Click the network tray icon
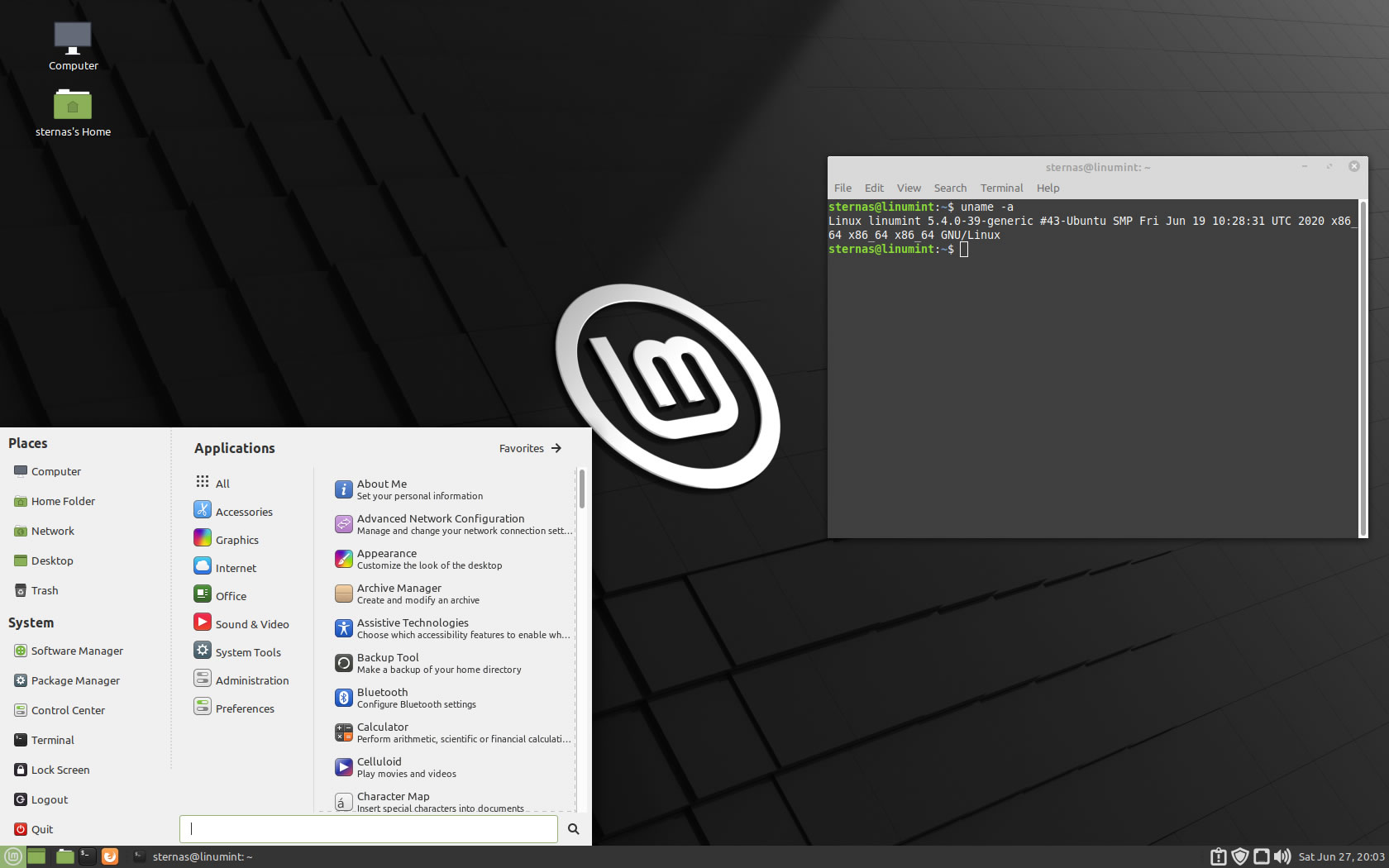The width and height of the screenshot is (1389, 868). tap(1261, 856)
